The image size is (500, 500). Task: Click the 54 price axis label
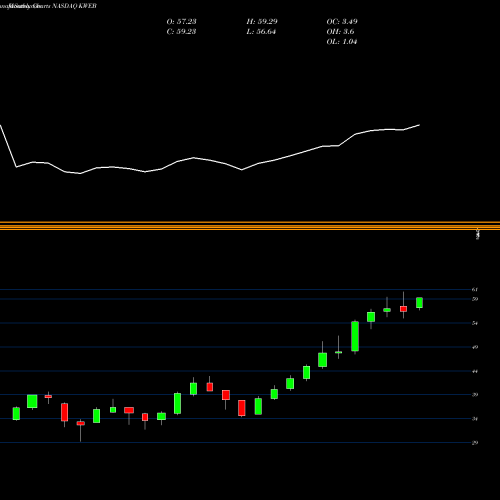(x=475, y=323)
